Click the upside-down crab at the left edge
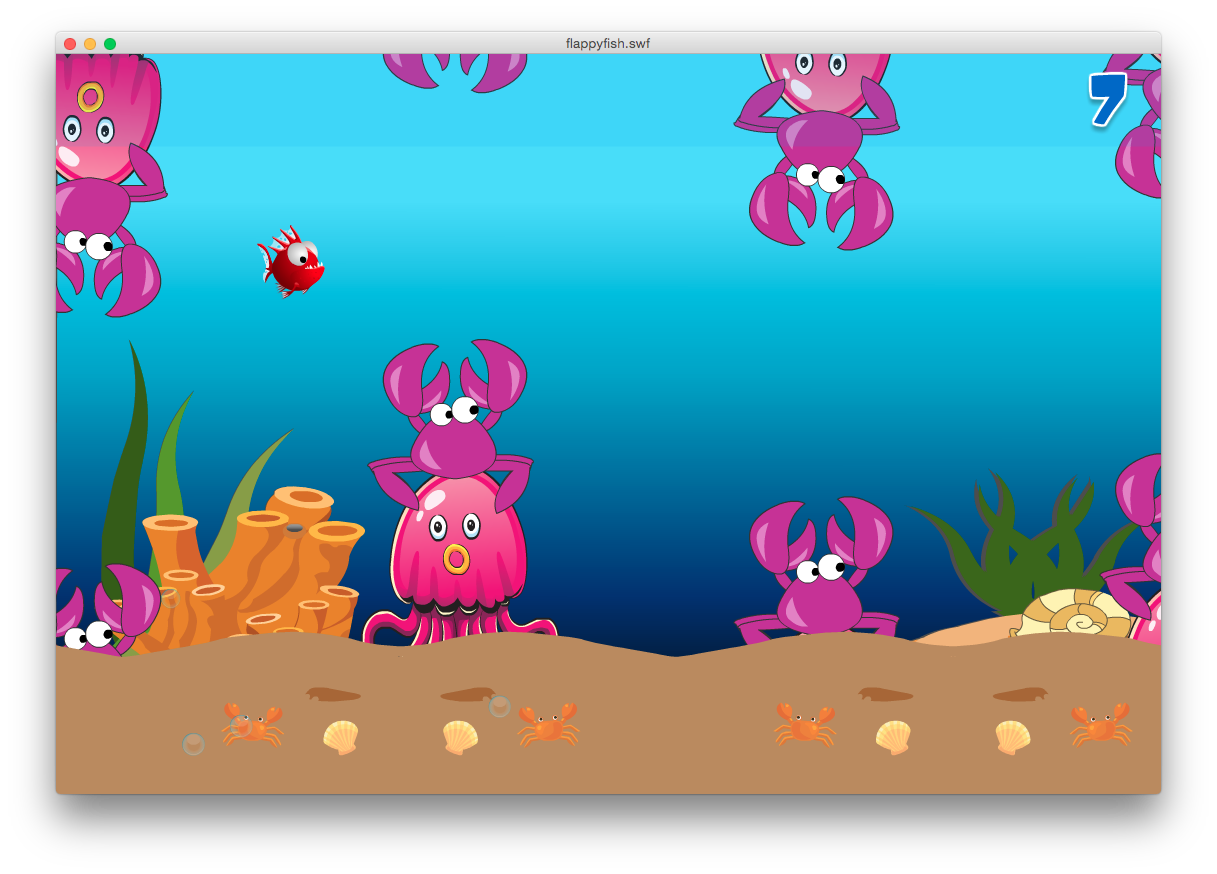Image resolution: width=1217 pixels, height=874 pixels. [x=105, y=230]
